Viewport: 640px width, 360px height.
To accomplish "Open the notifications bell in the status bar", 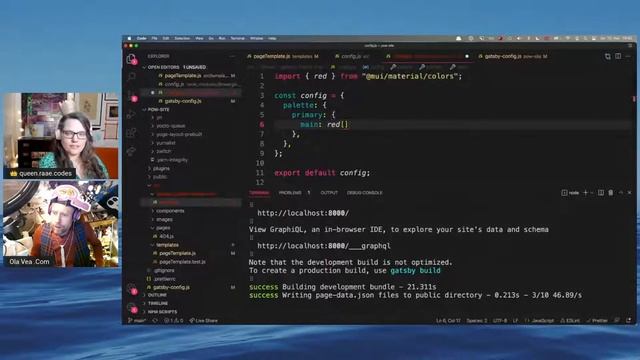I will tap(629, 320).
